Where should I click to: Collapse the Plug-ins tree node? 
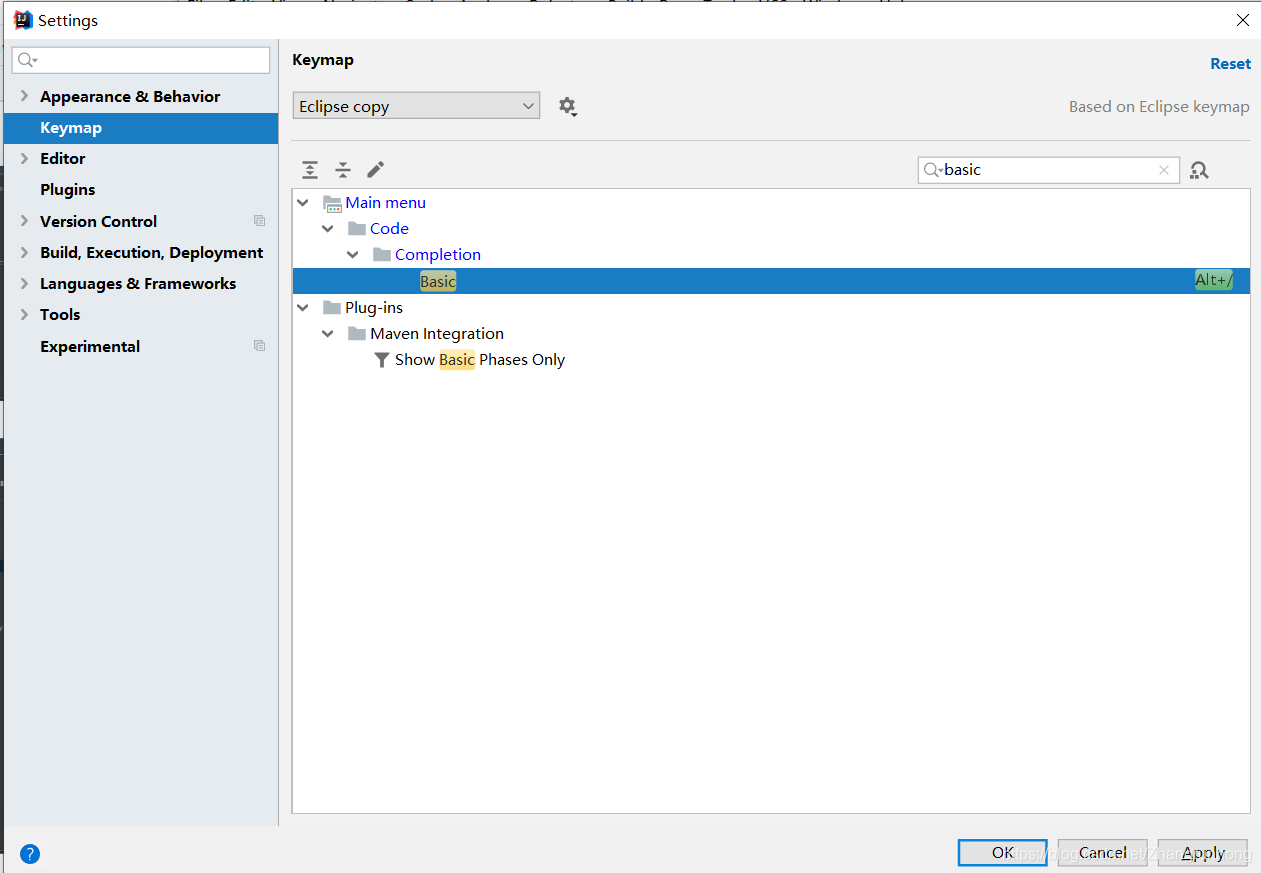click(303, 308)
